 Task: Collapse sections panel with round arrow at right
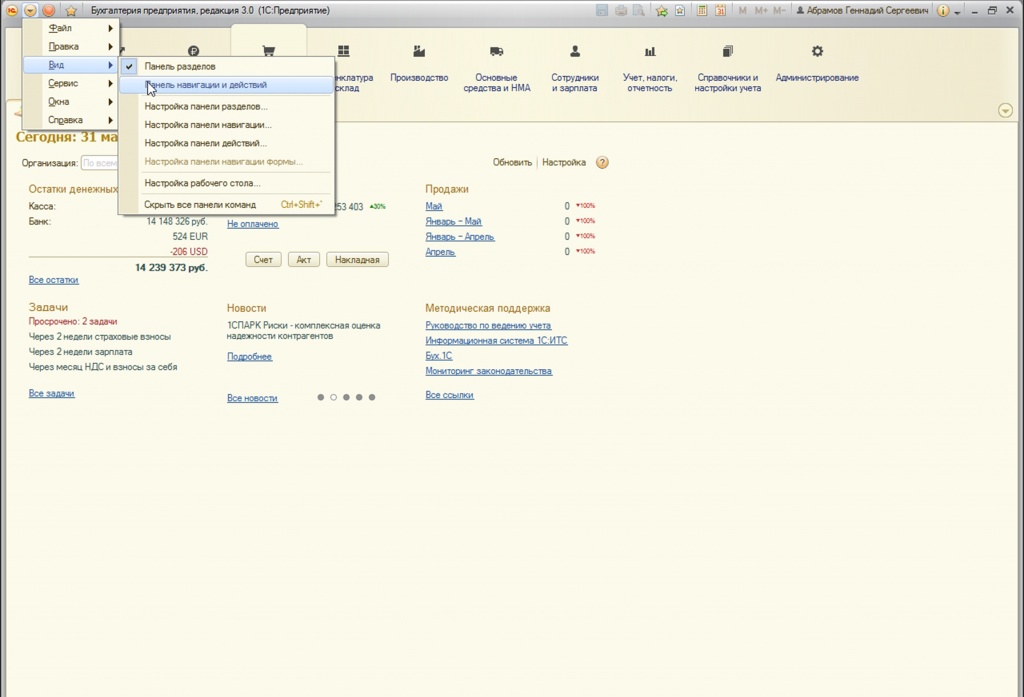tap(1005, 110)
